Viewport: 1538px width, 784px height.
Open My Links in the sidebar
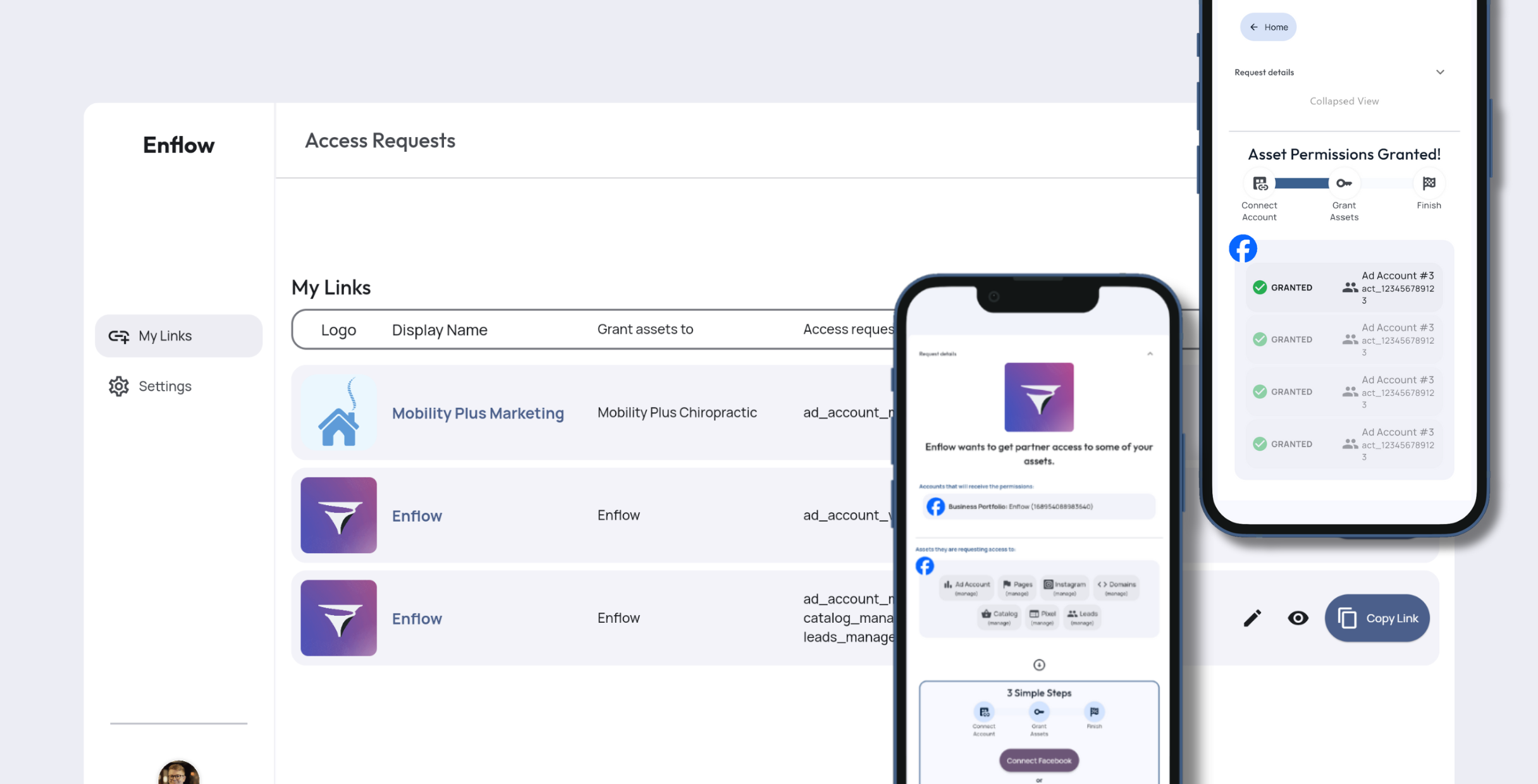[165, 336]
